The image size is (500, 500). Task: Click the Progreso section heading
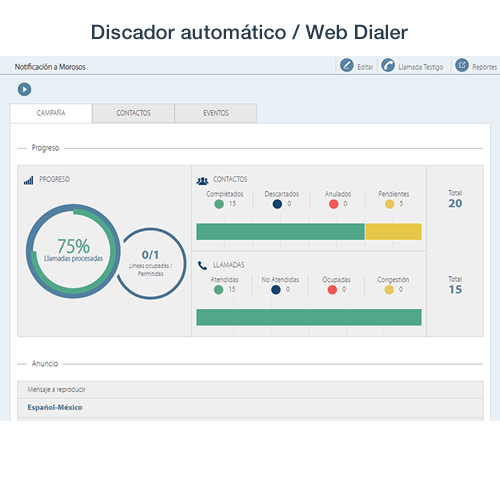45,148
